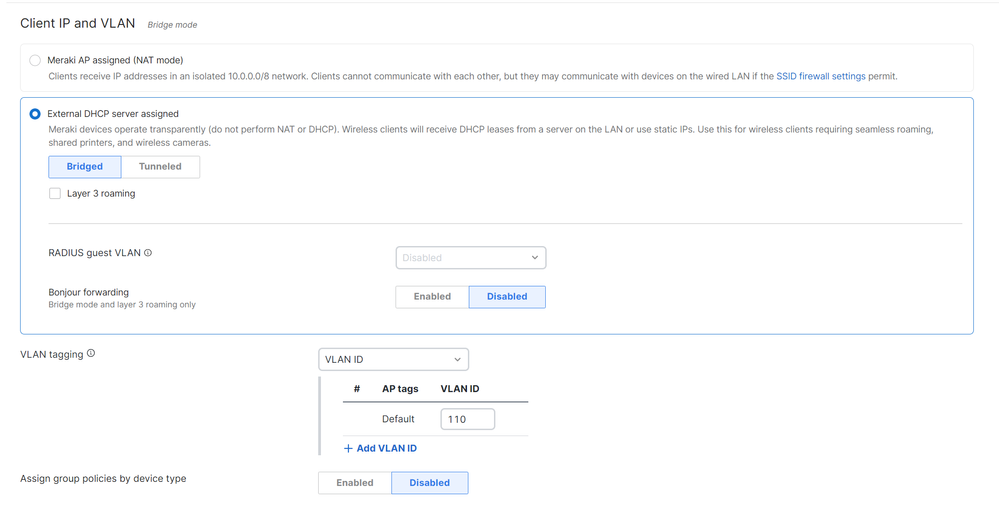This screenshot has height=520, width=999.
Task: Click the # column header
Action: pyautogui.click(x=357, y=389)
